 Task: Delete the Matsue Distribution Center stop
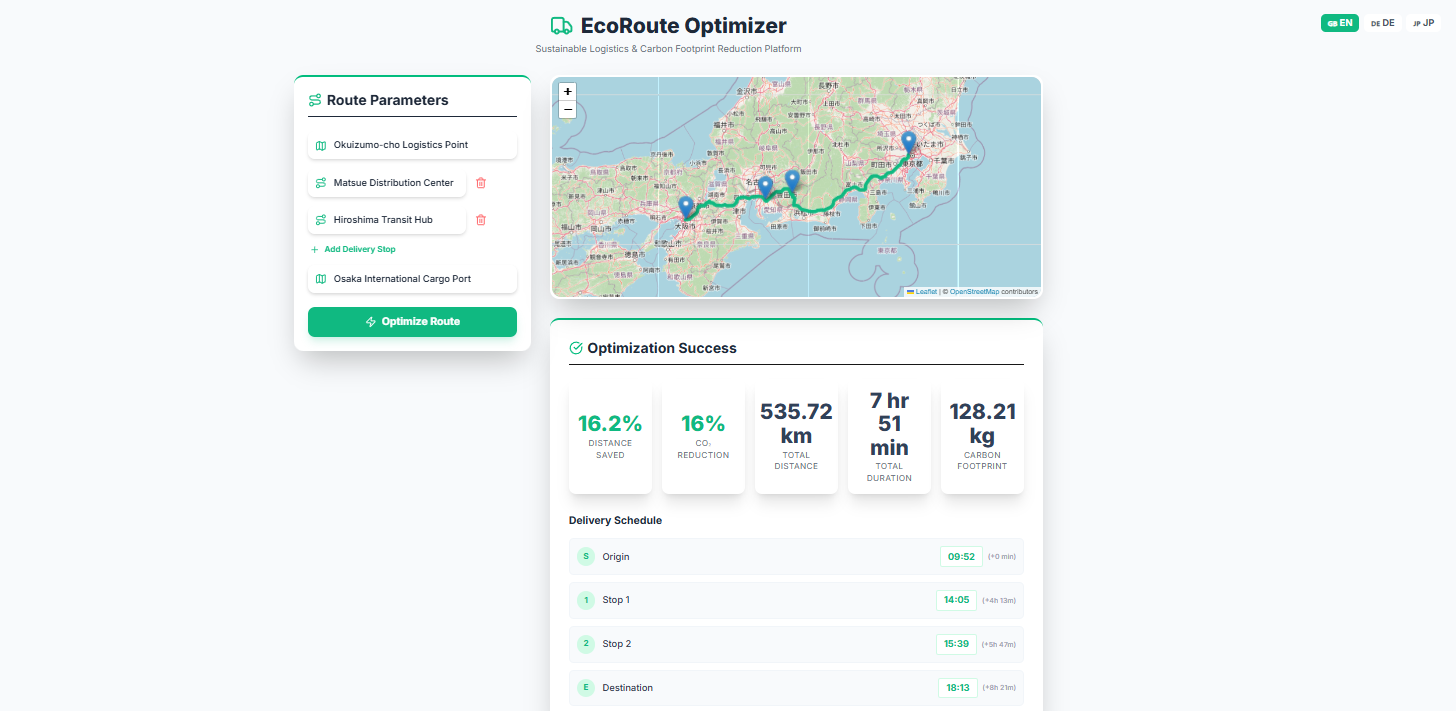click(x=481, y=183)
